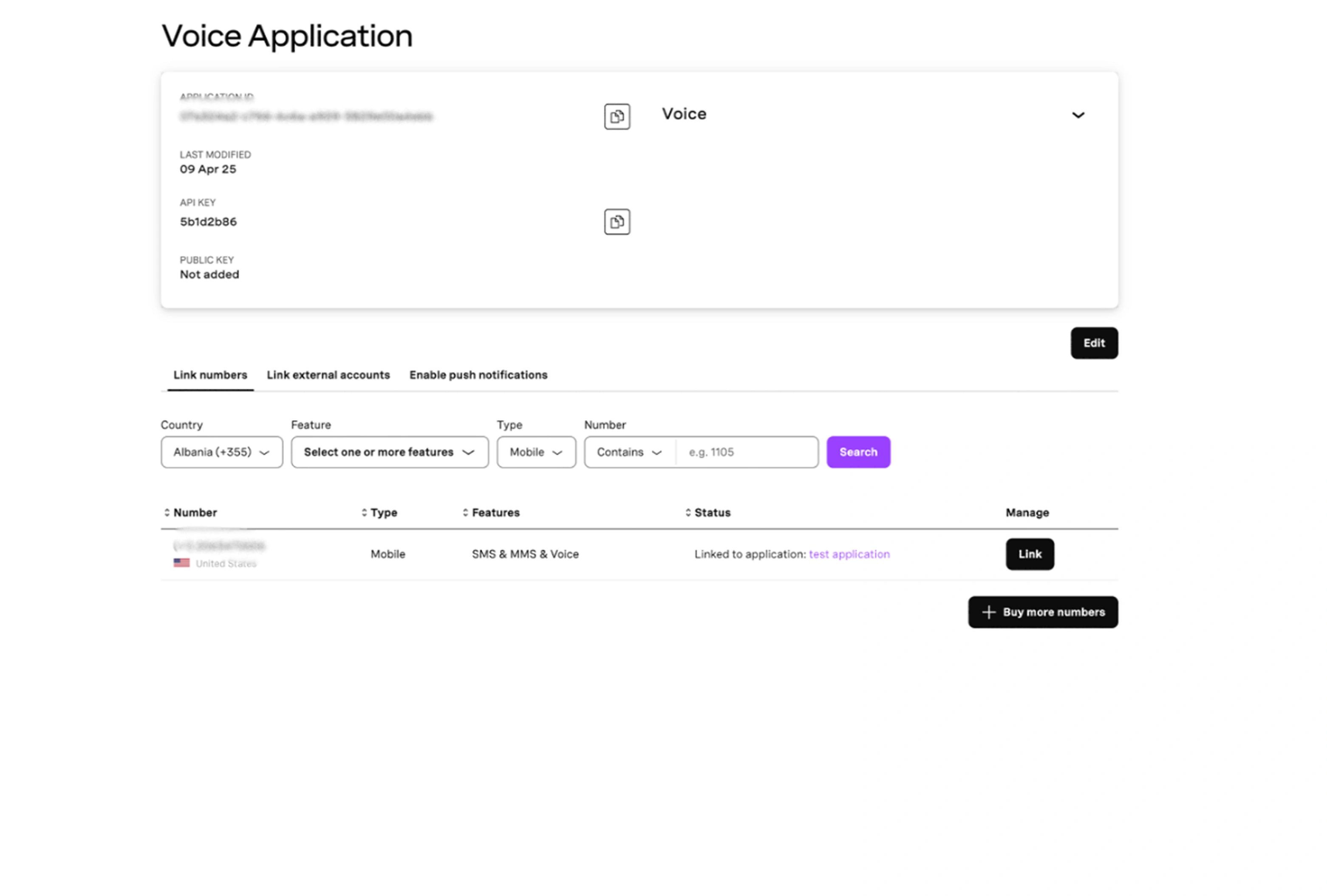
Task: Switch to Enable push notifications tab
Action: point(478,375)
